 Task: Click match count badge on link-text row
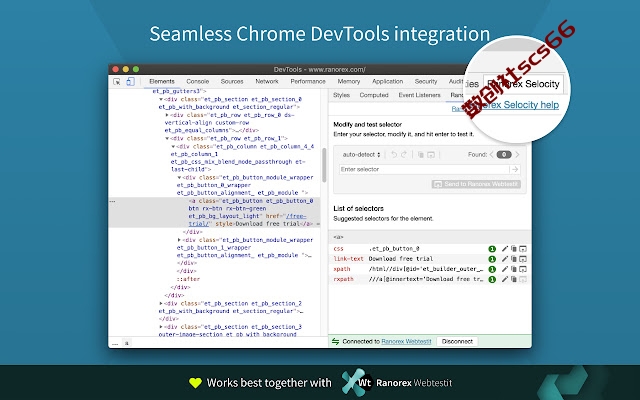point(492,259)
